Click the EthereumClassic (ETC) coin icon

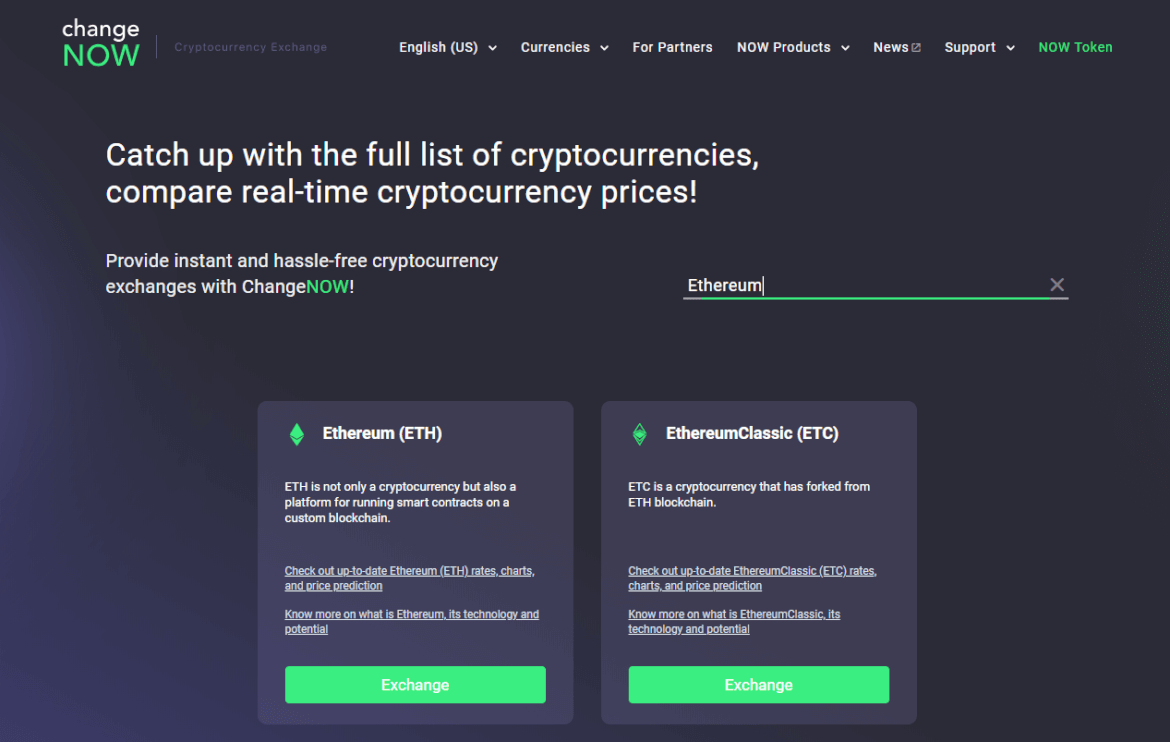pos(639,434)
